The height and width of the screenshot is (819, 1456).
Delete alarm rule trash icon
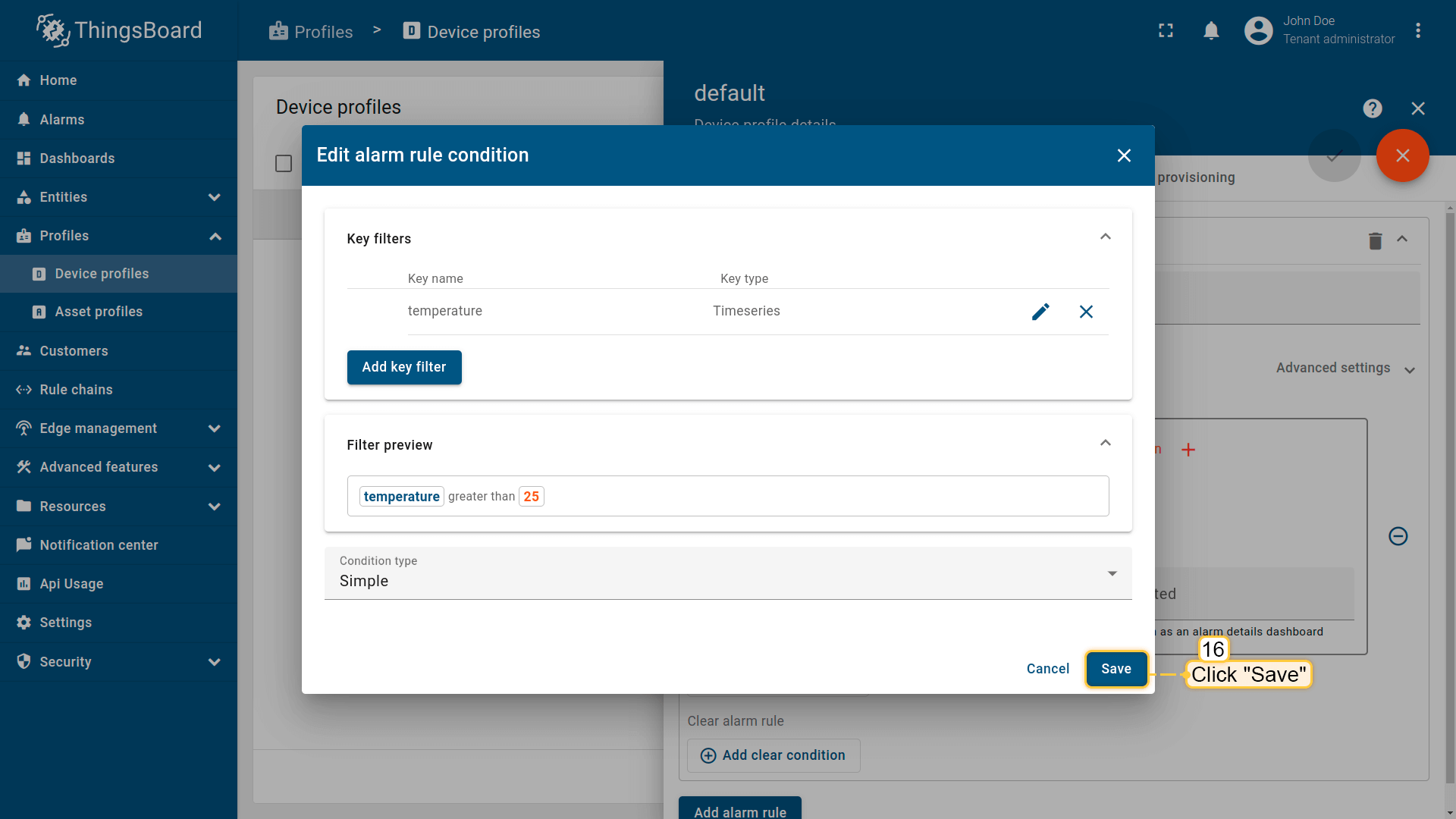[1375, 241]
